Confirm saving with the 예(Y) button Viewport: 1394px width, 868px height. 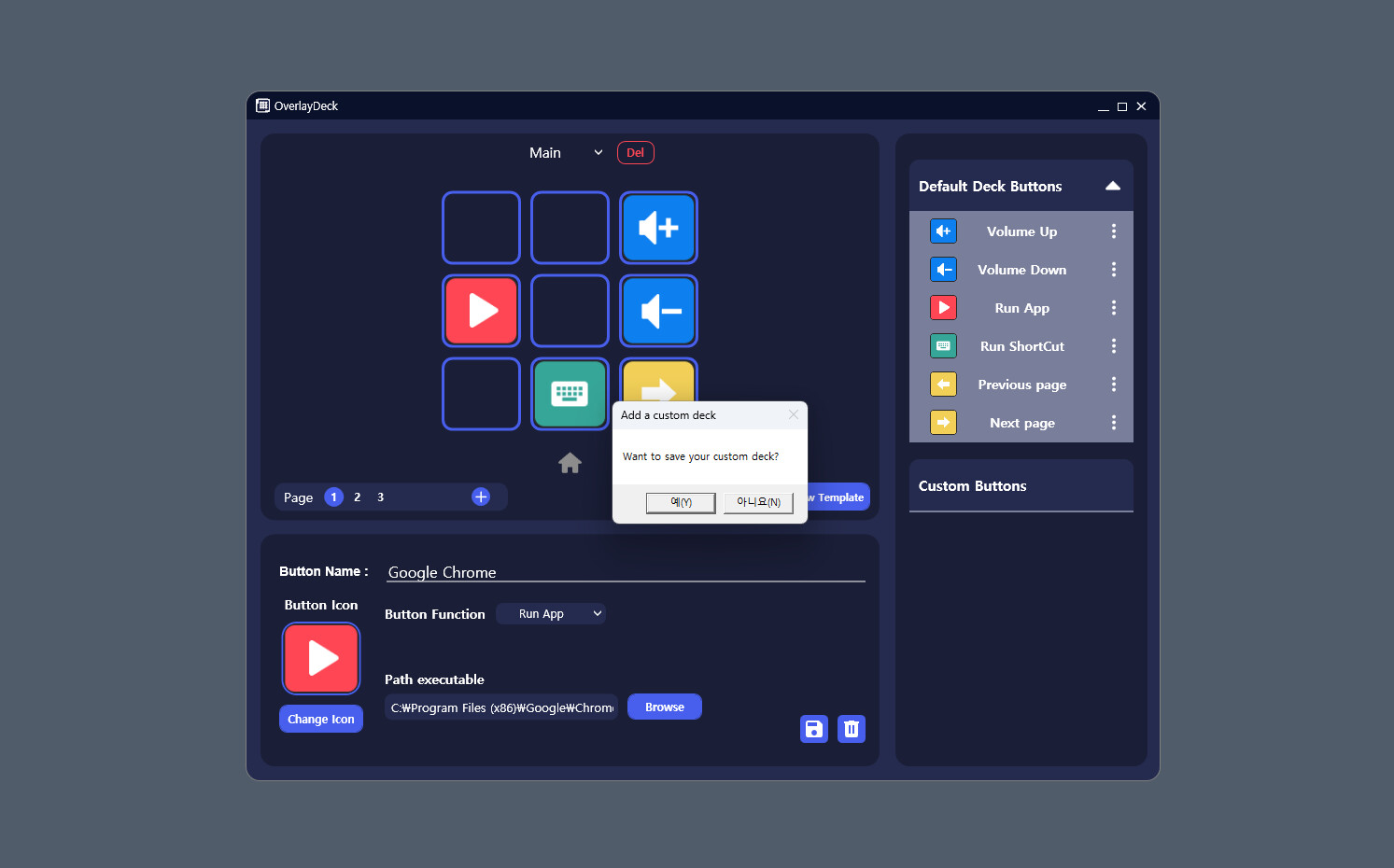pos(681,502)
